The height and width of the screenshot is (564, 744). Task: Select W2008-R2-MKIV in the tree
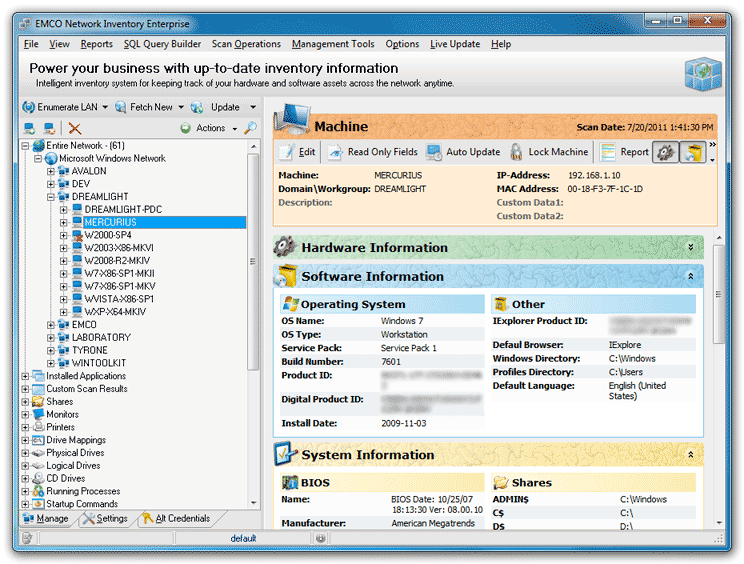[x=119, y=260]
